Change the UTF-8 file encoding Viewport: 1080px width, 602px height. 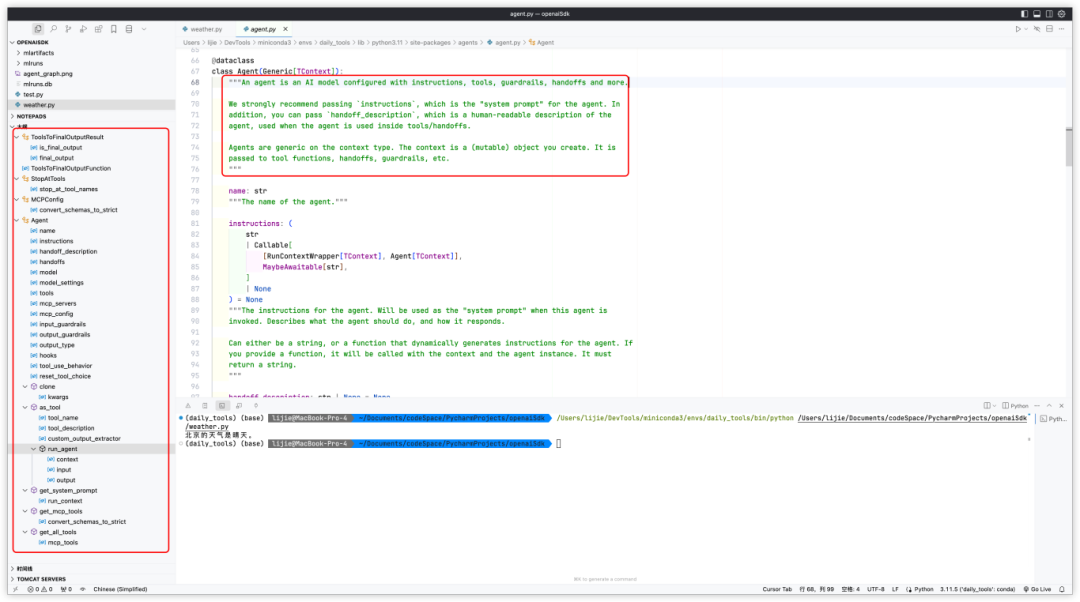click(875, 590)
